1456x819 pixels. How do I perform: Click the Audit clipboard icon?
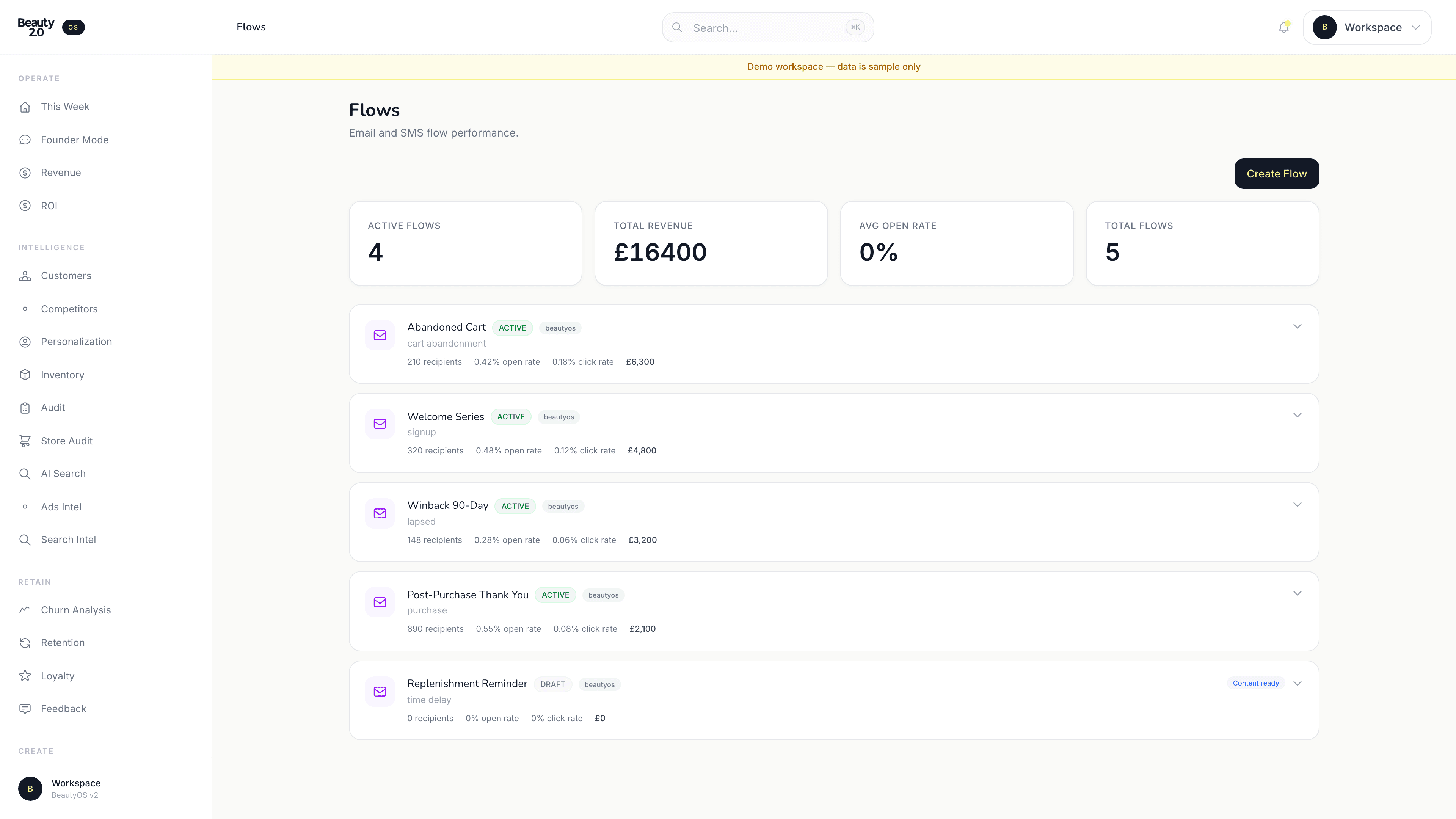pyautogui.click(x=25, y=408)
